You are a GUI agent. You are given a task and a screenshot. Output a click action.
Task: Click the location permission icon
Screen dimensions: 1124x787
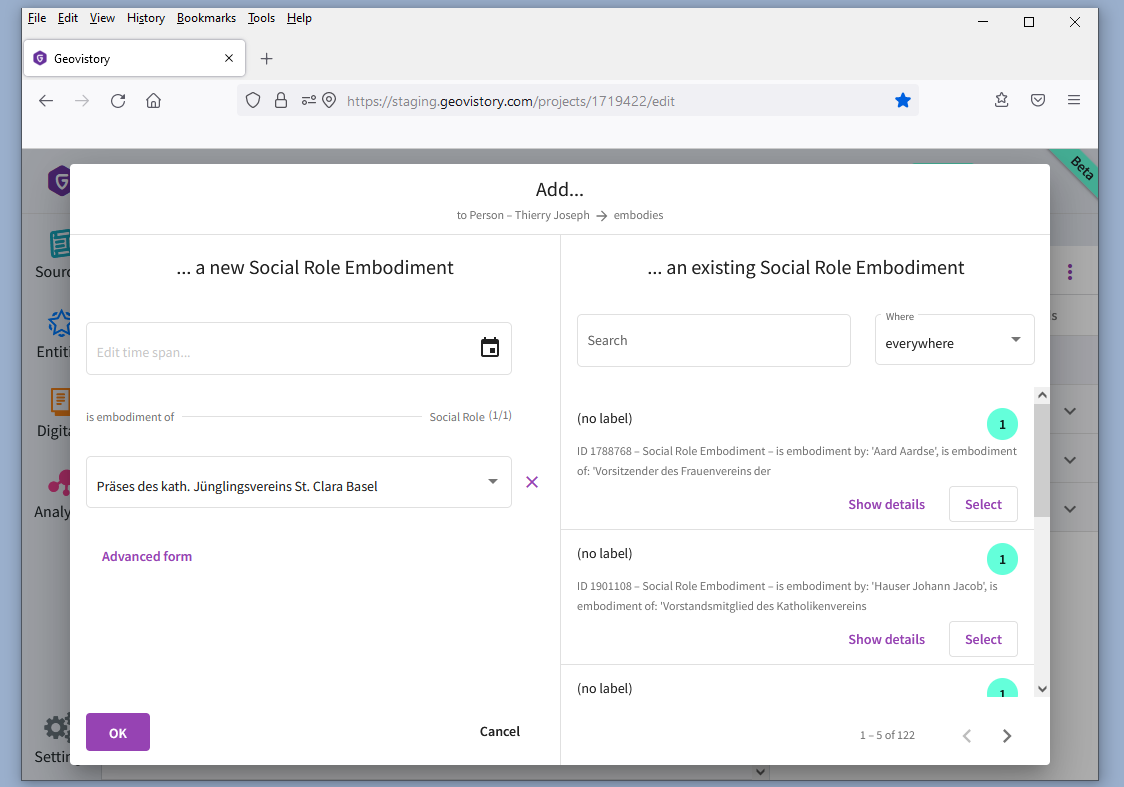click(329, 100)
